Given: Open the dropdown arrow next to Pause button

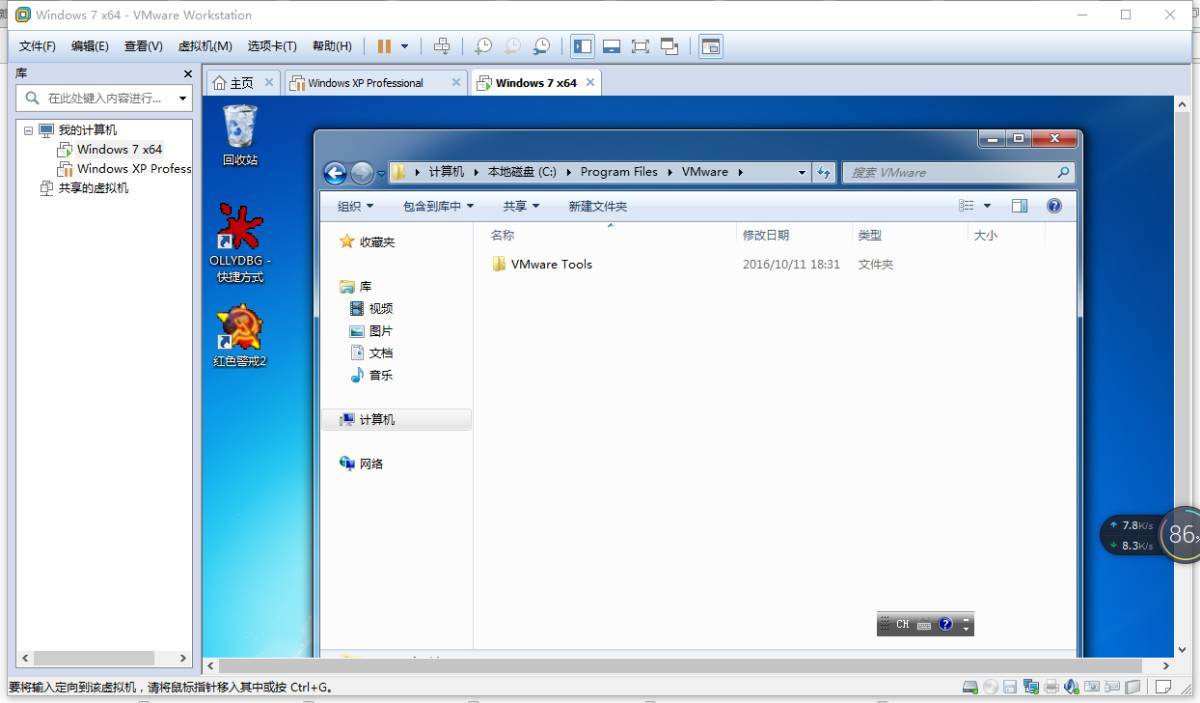Looking at the screenshot, I should [x=404, y=46].
